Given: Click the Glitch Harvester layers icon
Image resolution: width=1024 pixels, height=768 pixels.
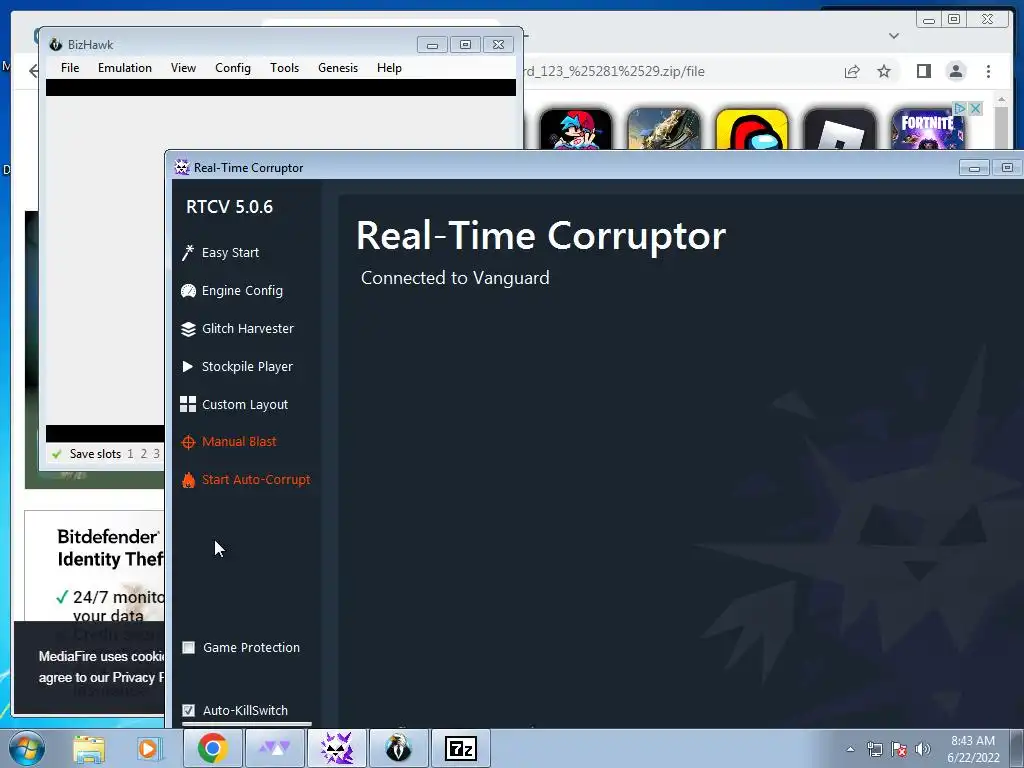Looking at the screenshot, I should click(188, 329).
